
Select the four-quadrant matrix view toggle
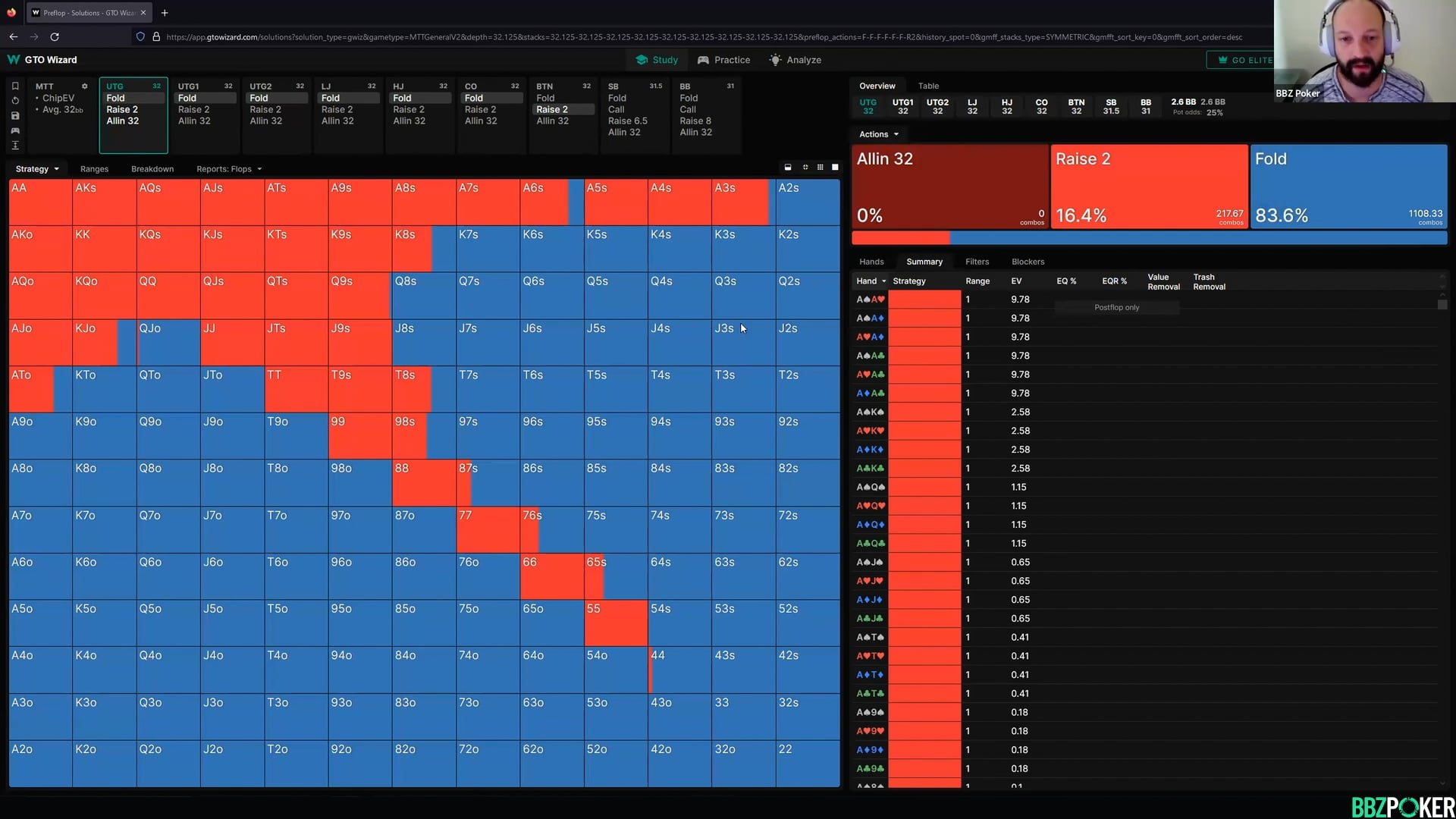pyautogui.click(x=805, y=168)
